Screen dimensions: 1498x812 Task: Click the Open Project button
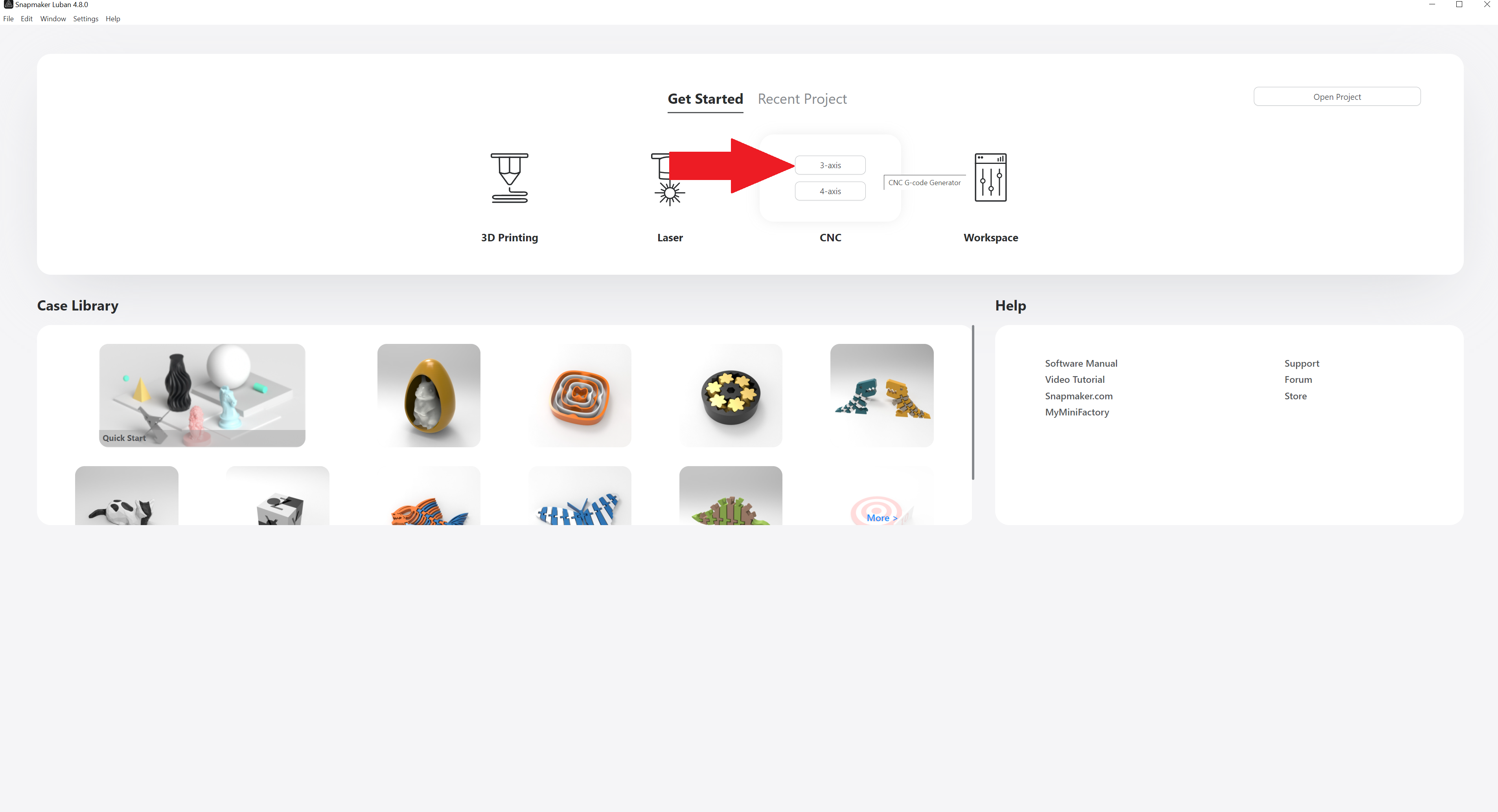(1337, 96)
